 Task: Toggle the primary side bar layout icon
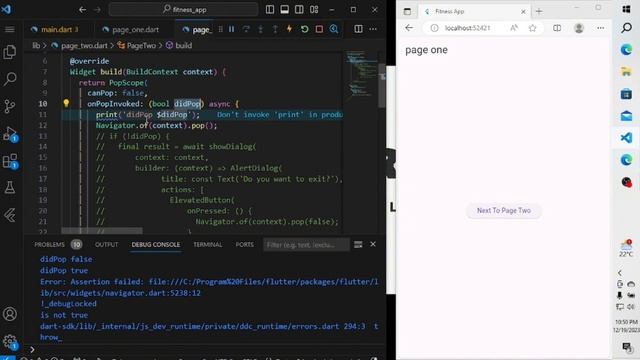click(270, 9)
